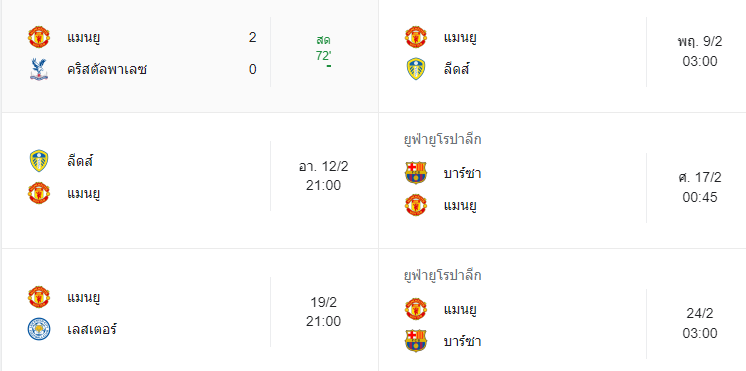Viewport: 746px width, 371px height.
Task: Open เลสเตอร์ team name
Action: tap(92, 329)
